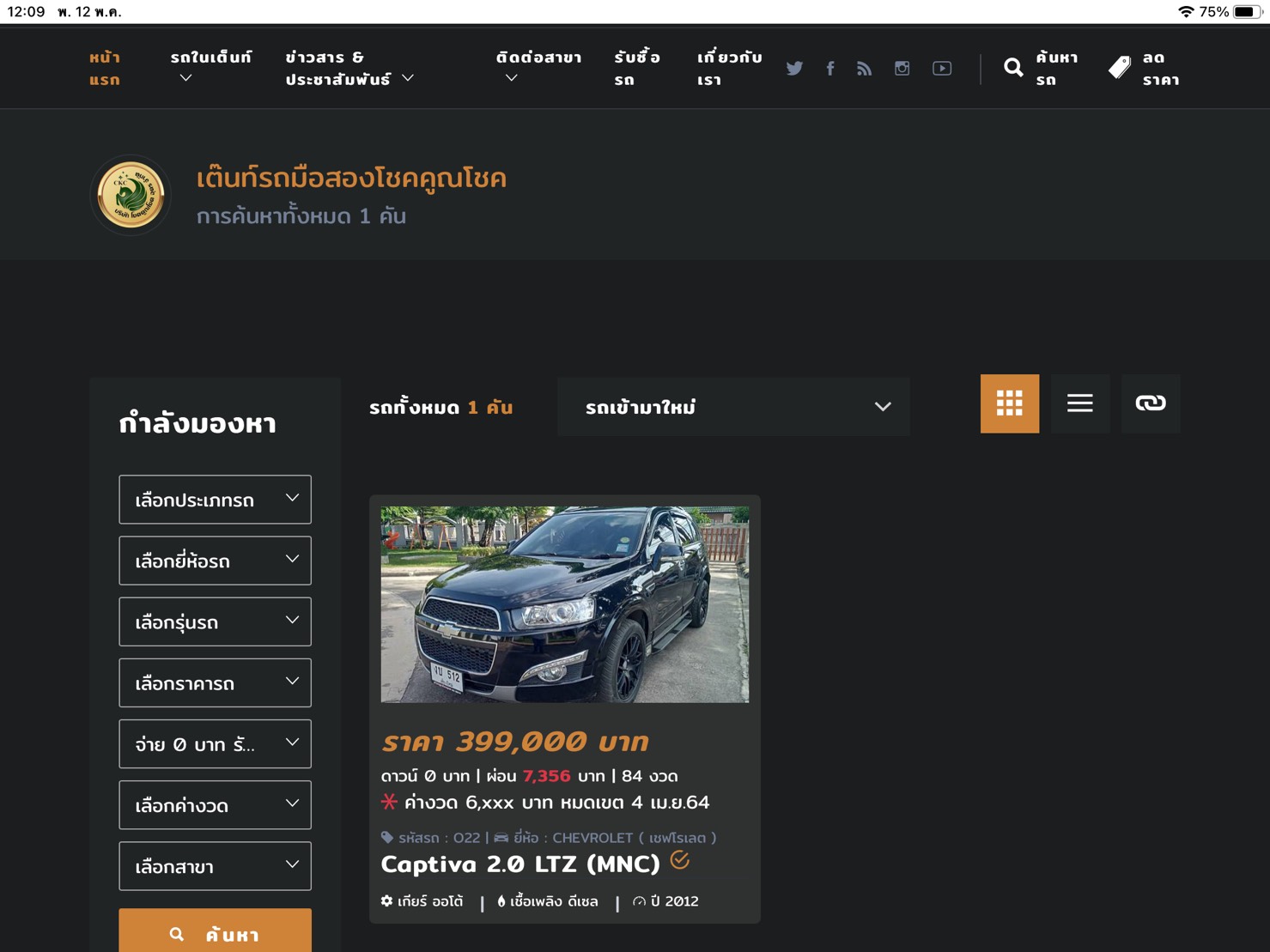Click the gauge icon beside ปี 2012
1270x952 pixels.
[x=639, y=901]
